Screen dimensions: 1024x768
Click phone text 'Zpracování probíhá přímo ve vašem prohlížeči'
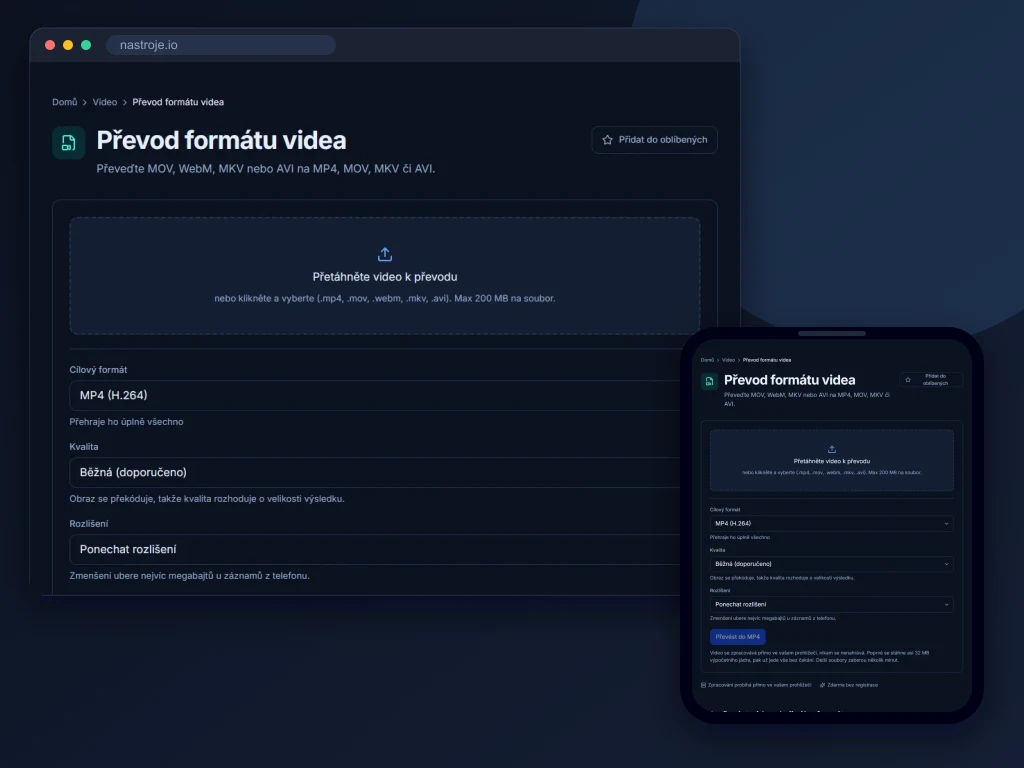760,685
